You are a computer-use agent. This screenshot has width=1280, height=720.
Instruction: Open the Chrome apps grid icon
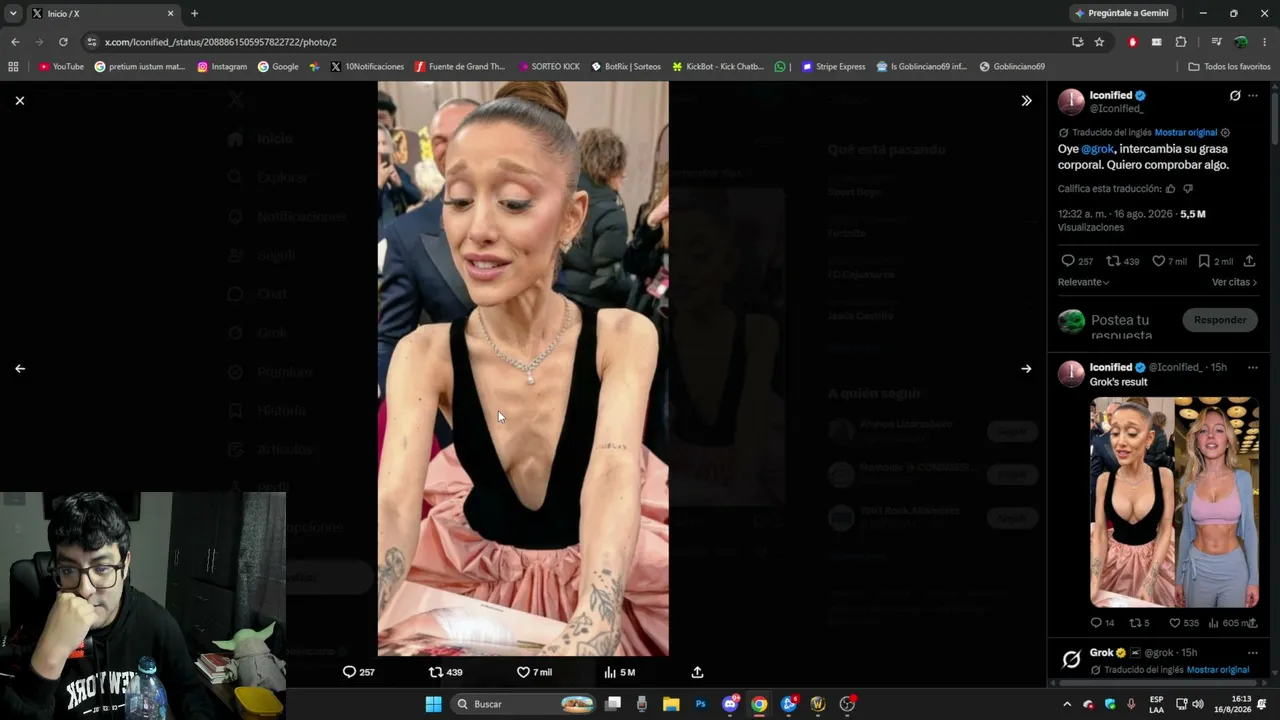coord(13,67)
